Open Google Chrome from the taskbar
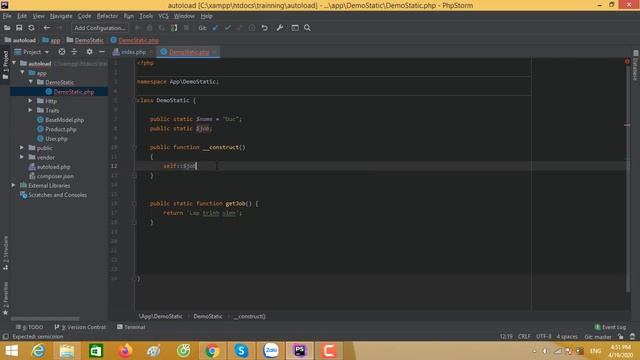The height and width of the screenshot is (360, 640). click(x=212, y=351)
